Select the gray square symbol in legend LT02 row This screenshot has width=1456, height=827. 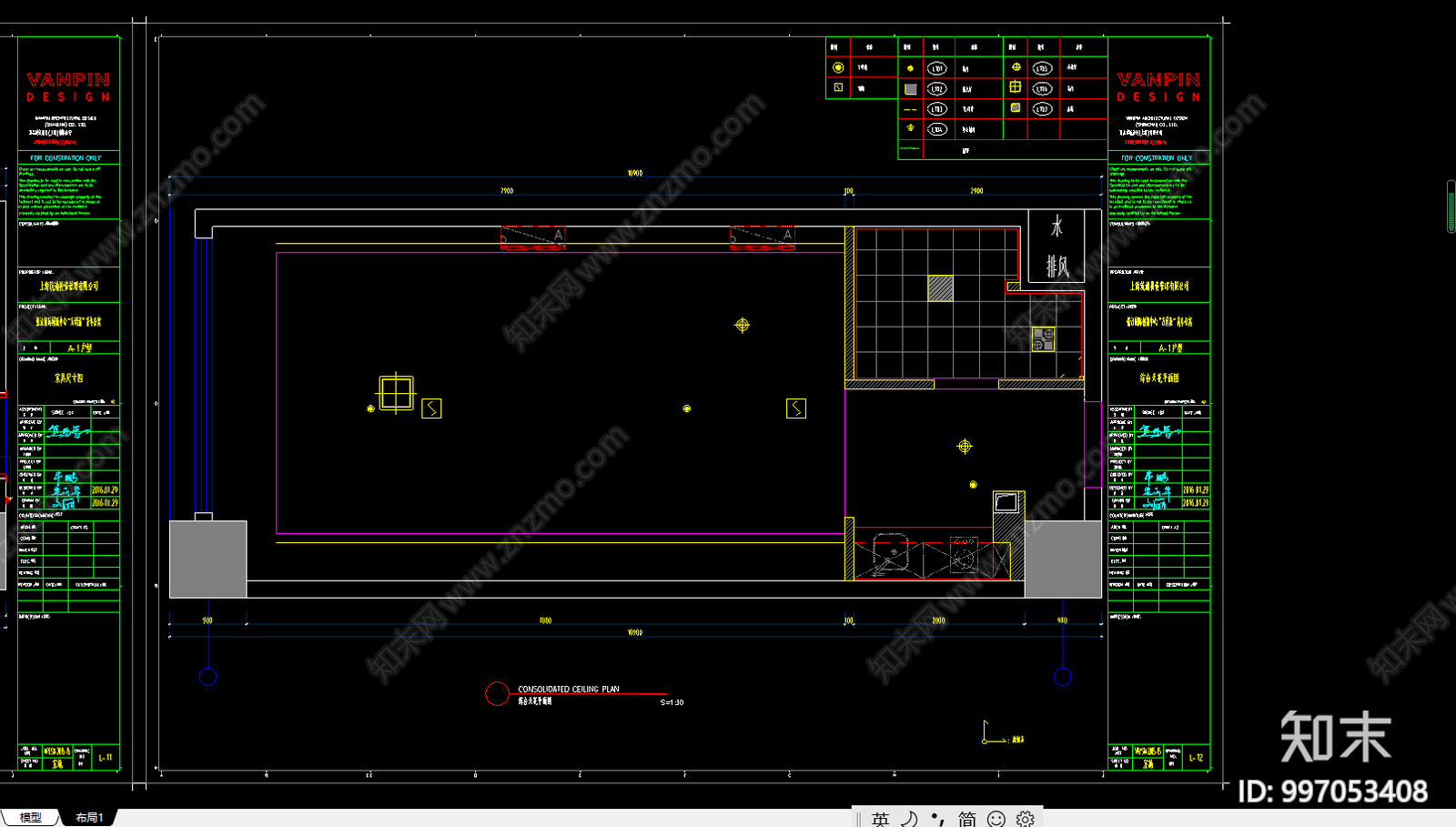click(x=910, y=89)
